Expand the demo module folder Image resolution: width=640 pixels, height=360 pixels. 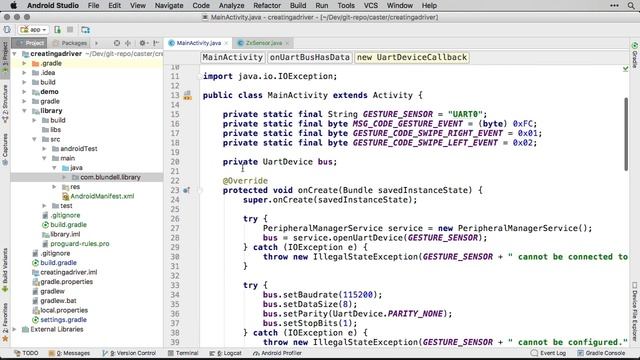[24, 92]
